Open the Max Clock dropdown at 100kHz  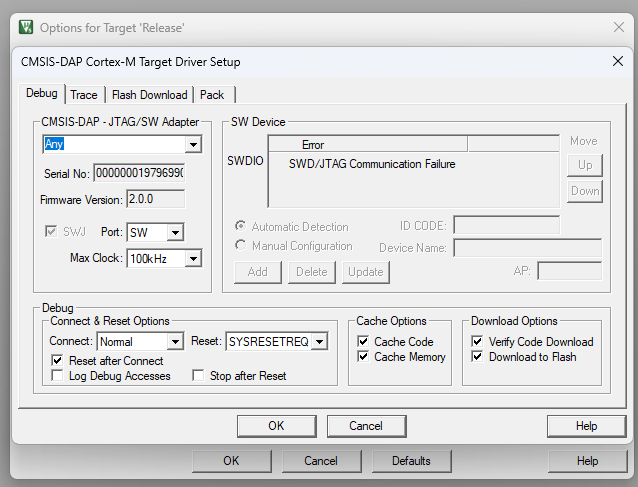(194, 259)
